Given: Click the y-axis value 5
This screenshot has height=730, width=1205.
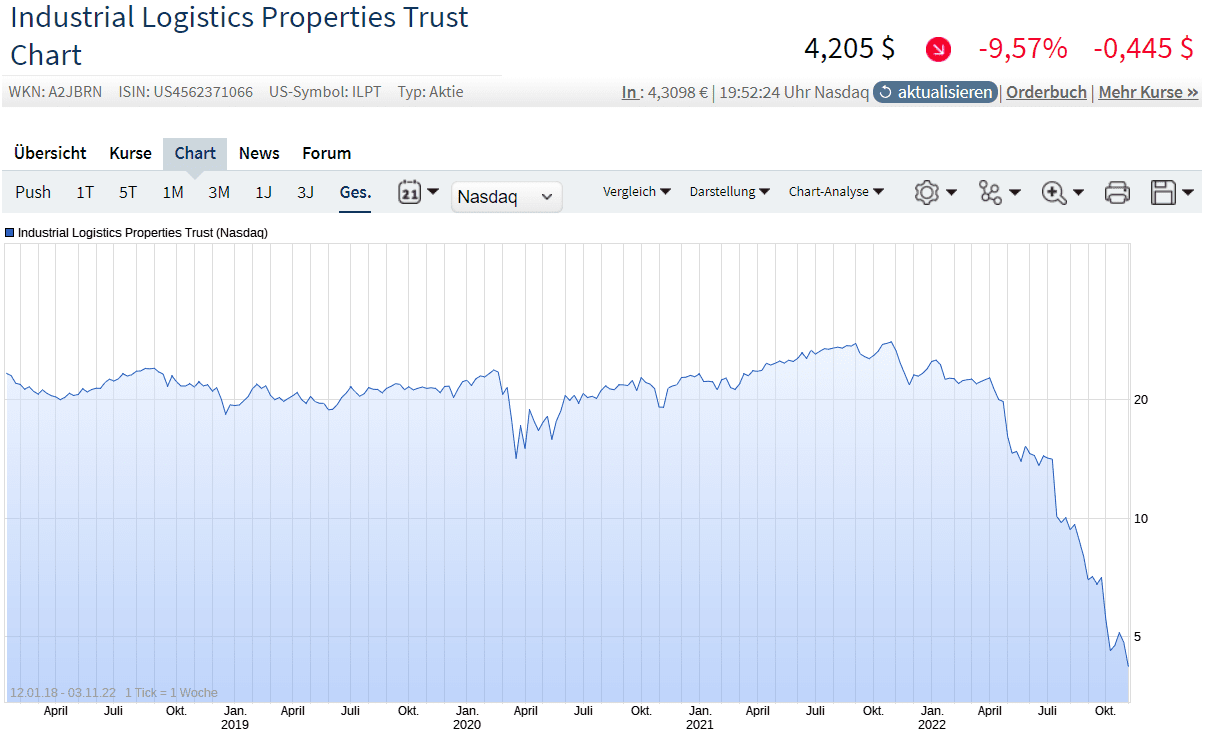Looking at the screenshot, I should click(x=1138, y=637).
